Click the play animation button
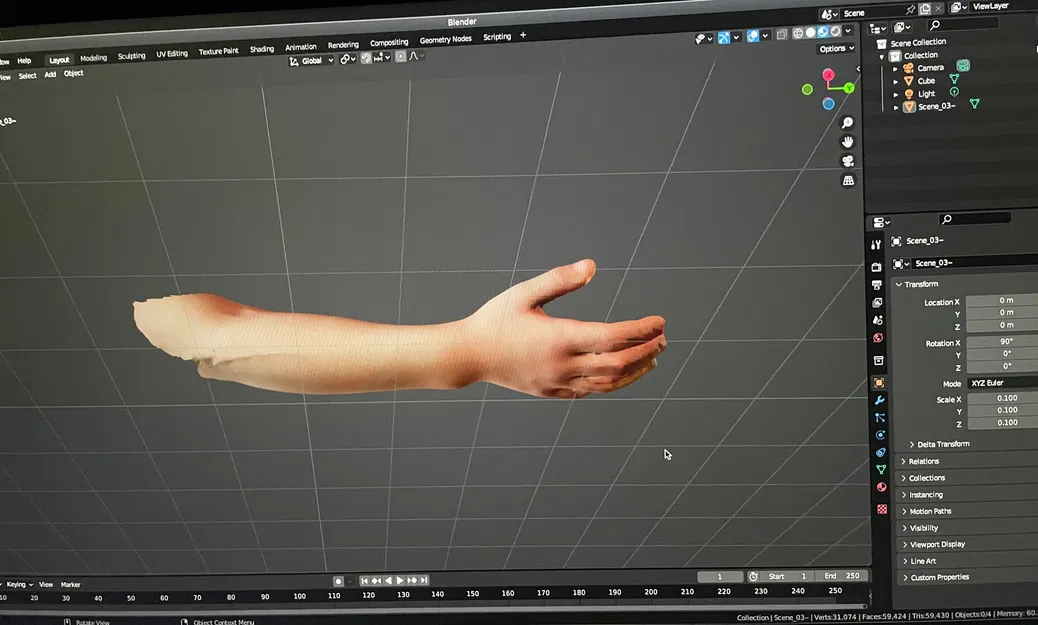This screenshot has height=625, width=1038. [400, 581]
